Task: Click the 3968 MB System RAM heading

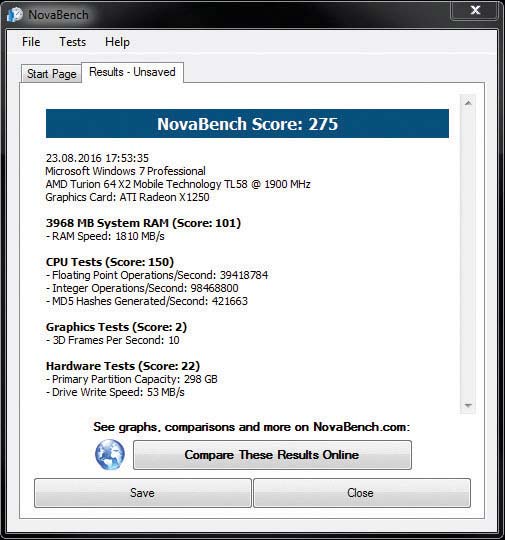Action: coord(143,223)
